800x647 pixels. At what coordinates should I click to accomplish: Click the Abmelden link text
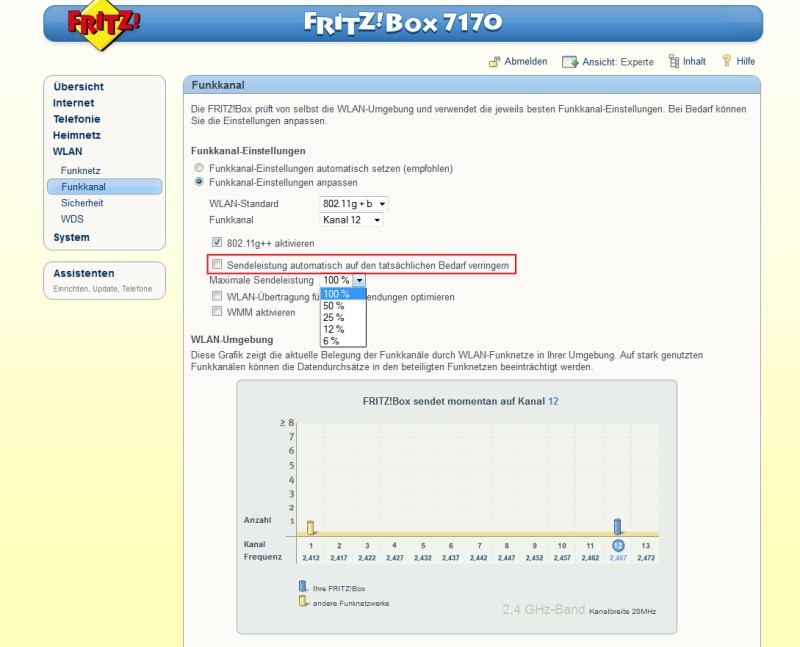point(526,61)
